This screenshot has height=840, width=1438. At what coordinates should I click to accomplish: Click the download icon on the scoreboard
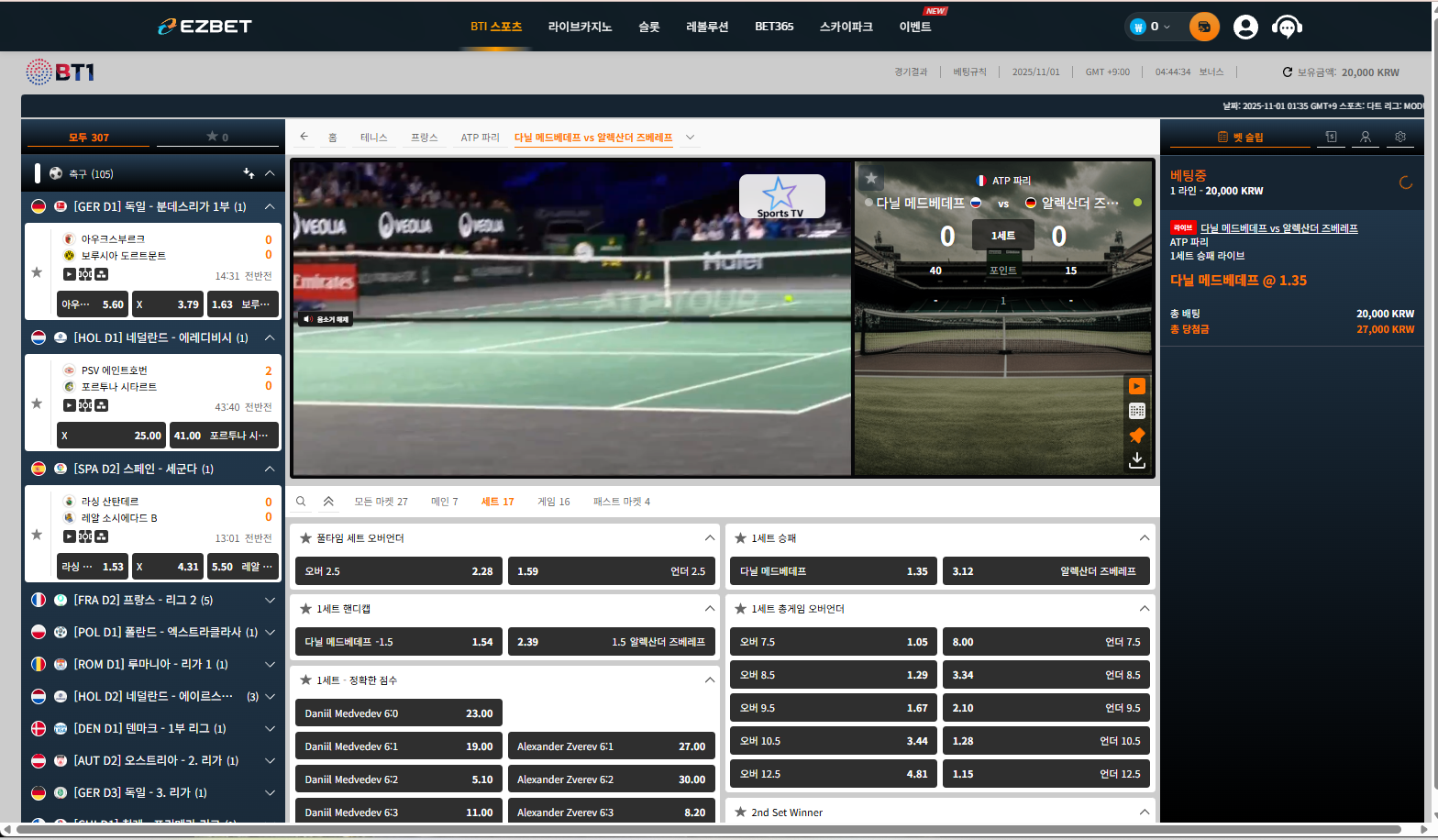[1137, 460]
